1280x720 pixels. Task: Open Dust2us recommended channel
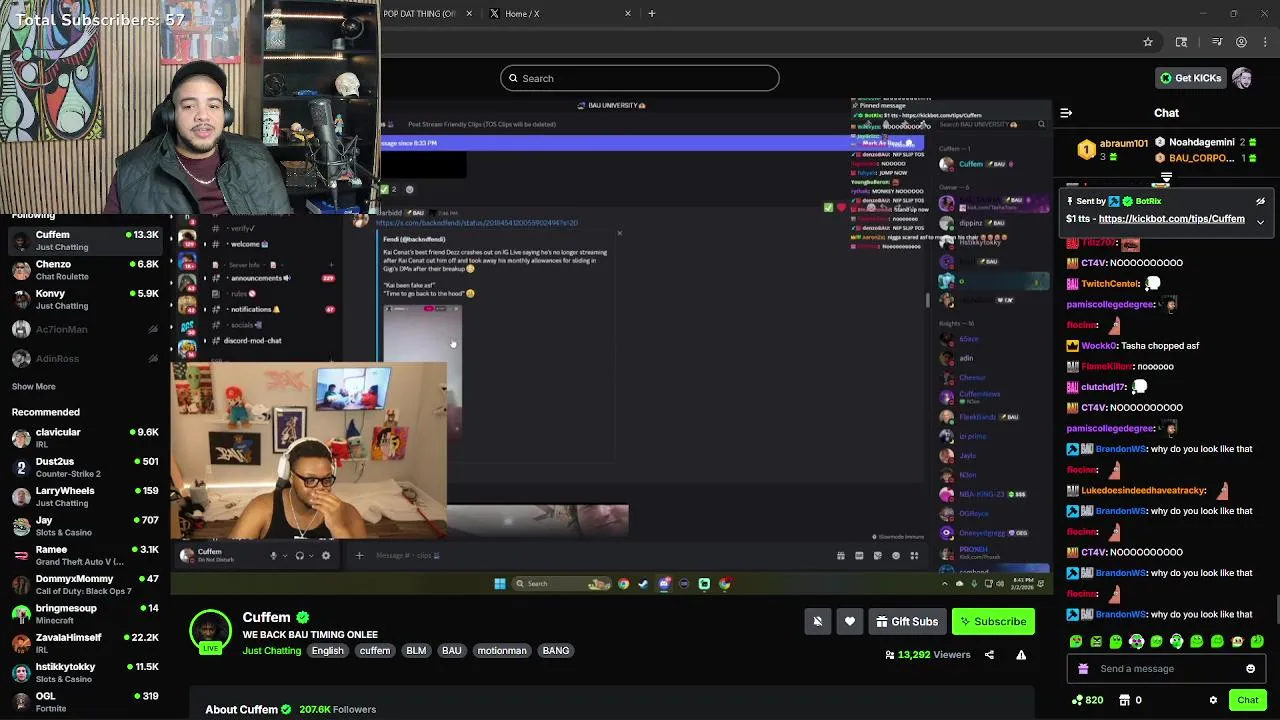85,467
